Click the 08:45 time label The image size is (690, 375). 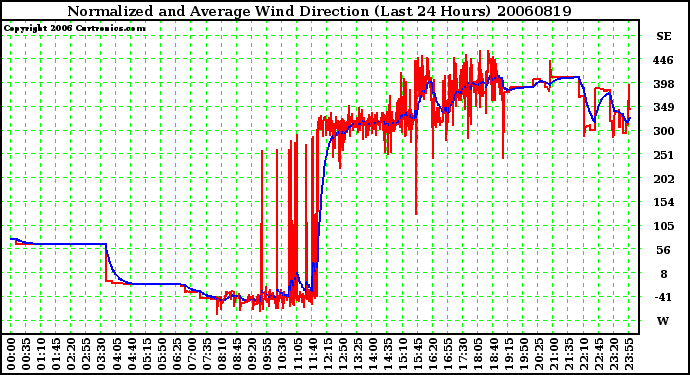coord(237,354)
